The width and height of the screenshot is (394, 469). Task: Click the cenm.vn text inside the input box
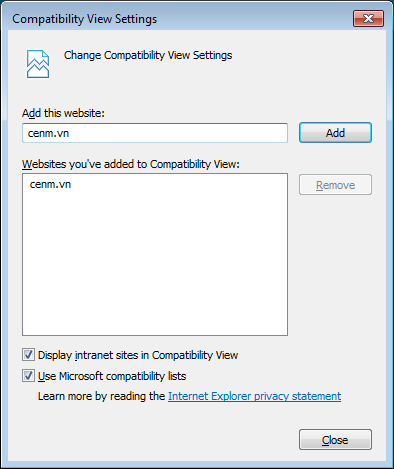point(48,133)
